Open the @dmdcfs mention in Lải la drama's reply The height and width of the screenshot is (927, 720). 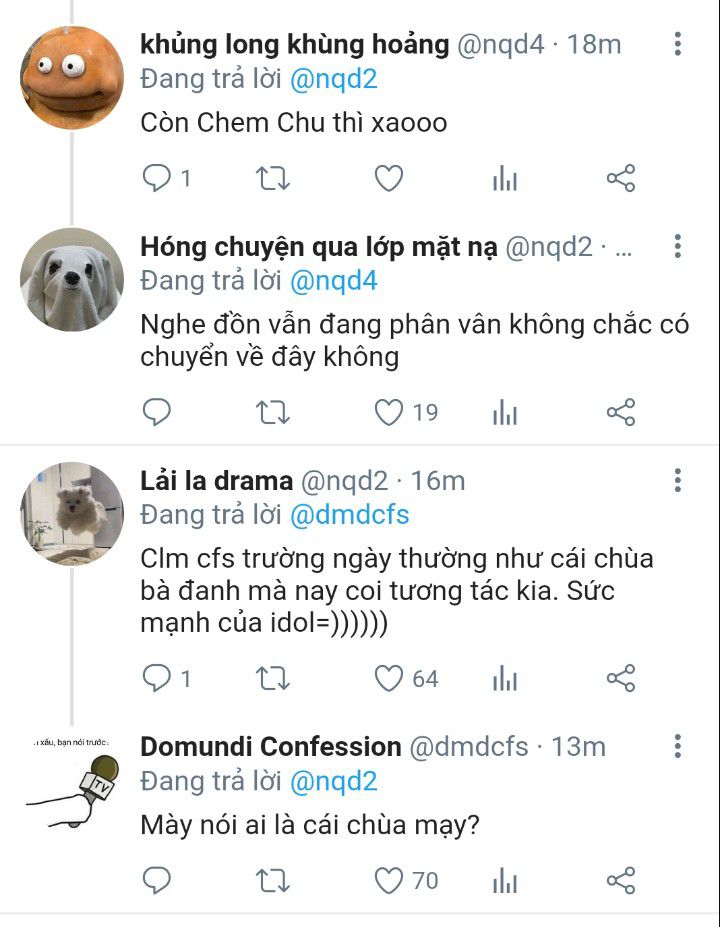pyautogui.click(x=349, y=515)
